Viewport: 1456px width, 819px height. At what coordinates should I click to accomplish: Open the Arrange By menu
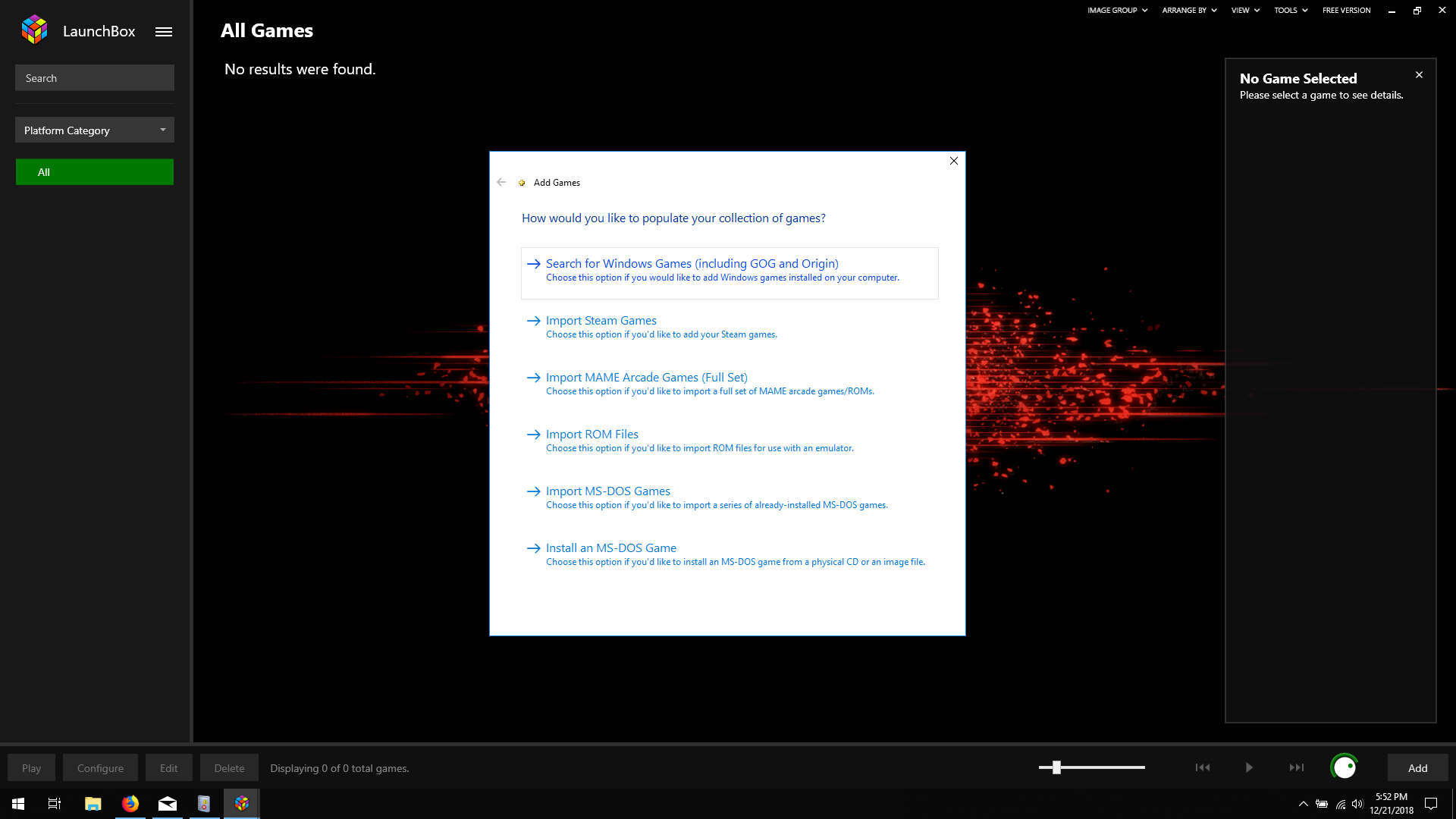[1189, 11]
